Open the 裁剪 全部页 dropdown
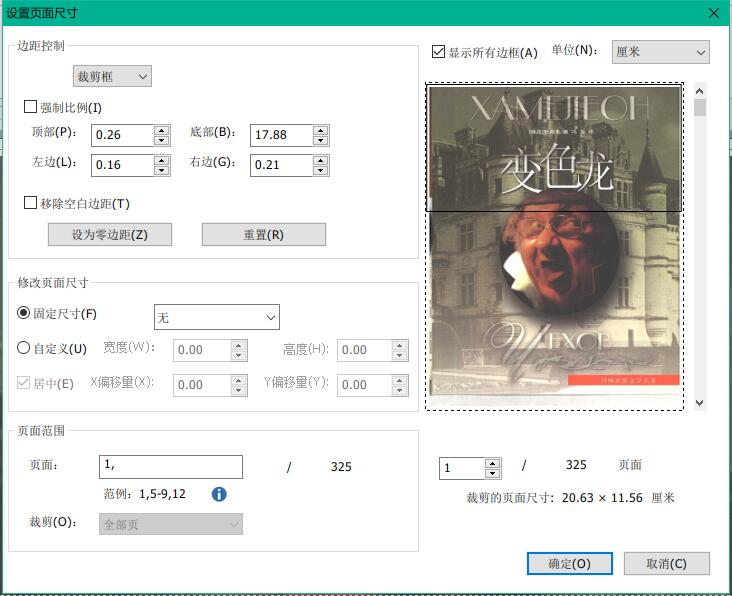This screenshot has width=732, height=596. click(x=171, y=524)
